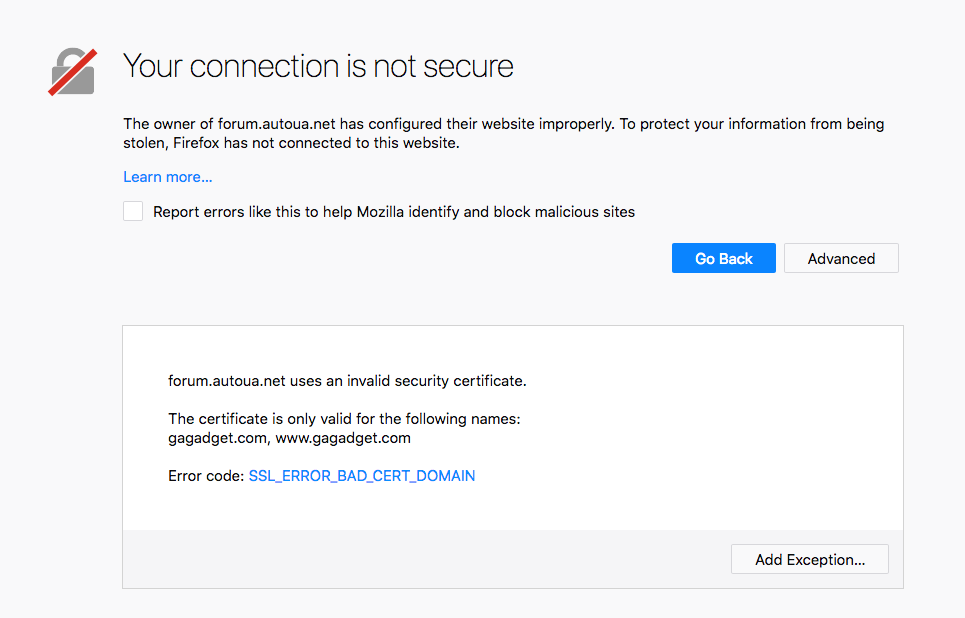Image resolution: width=965 pixels, height=618 pixels.
Task: Enable the report errors to Mozilla checkbox
Action: pyautogui.click(x=133, y=211)
